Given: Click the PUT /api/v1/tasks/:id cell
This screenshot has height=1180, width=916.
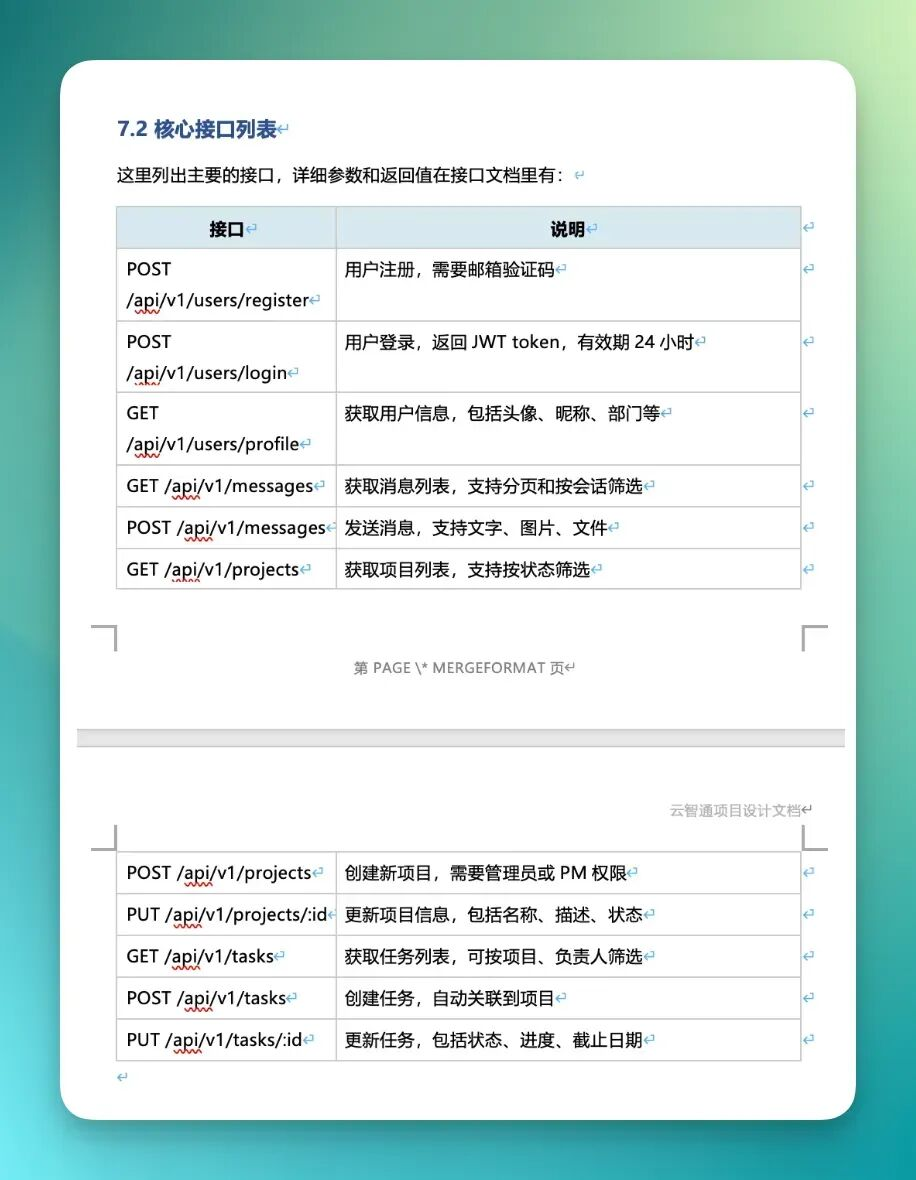Looking at the screenshot, I should (214, 1040).
